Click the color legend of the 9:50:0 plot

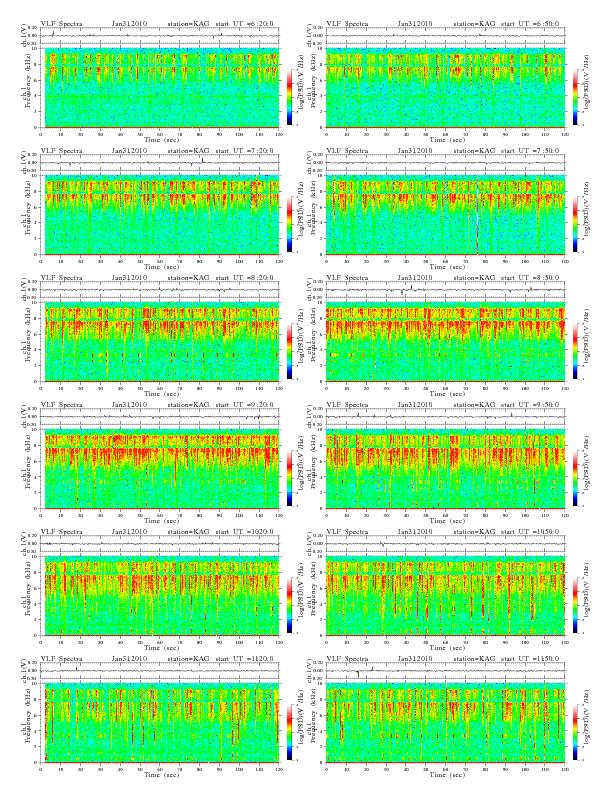576,478
